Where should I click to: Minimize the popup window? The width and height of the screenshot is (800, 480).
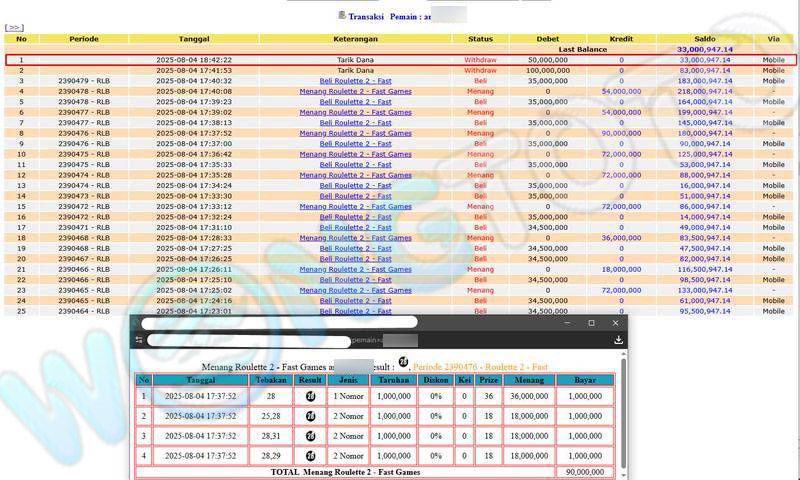pyautogui.click(x=567, y=323)
